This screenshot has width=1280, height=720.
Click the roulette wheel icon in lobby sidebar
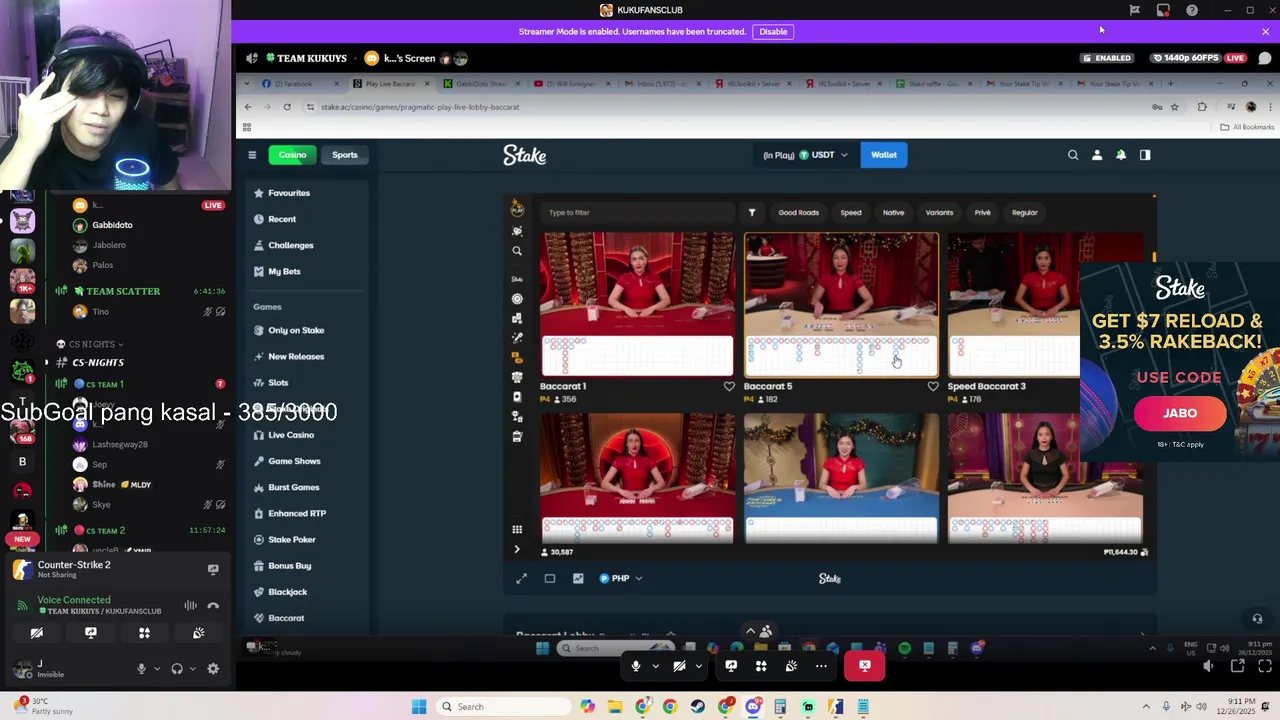pos(517,299)
